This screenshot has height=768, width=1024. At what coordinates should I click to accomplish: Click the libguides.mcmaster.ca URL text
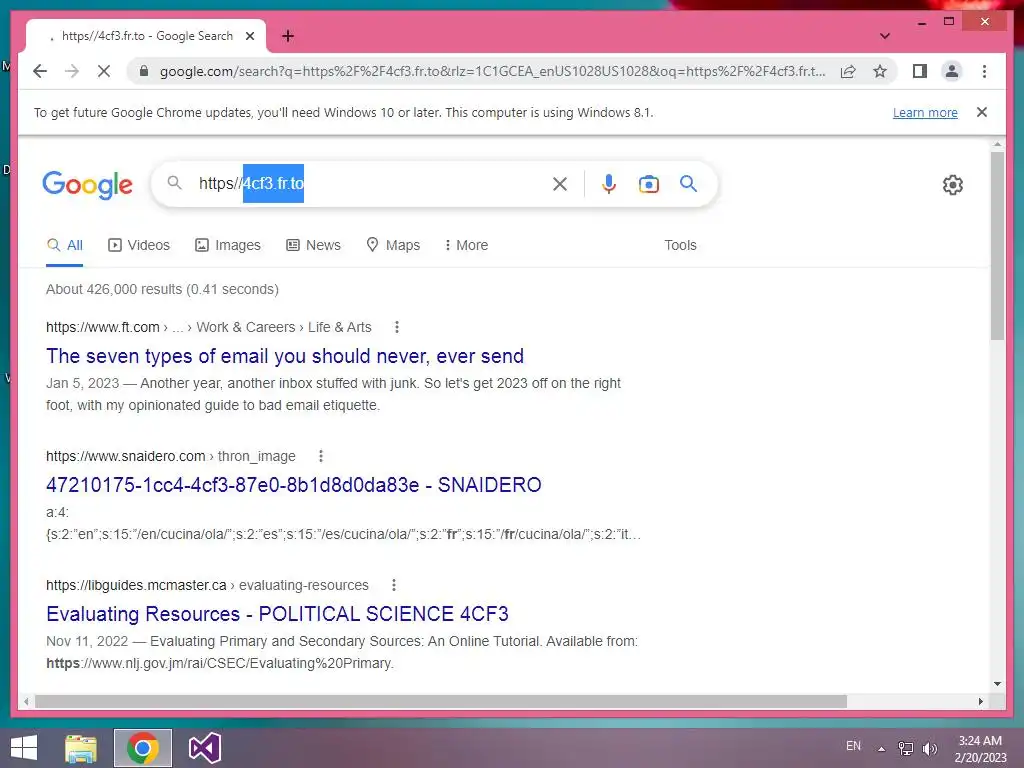coord(136,585)
